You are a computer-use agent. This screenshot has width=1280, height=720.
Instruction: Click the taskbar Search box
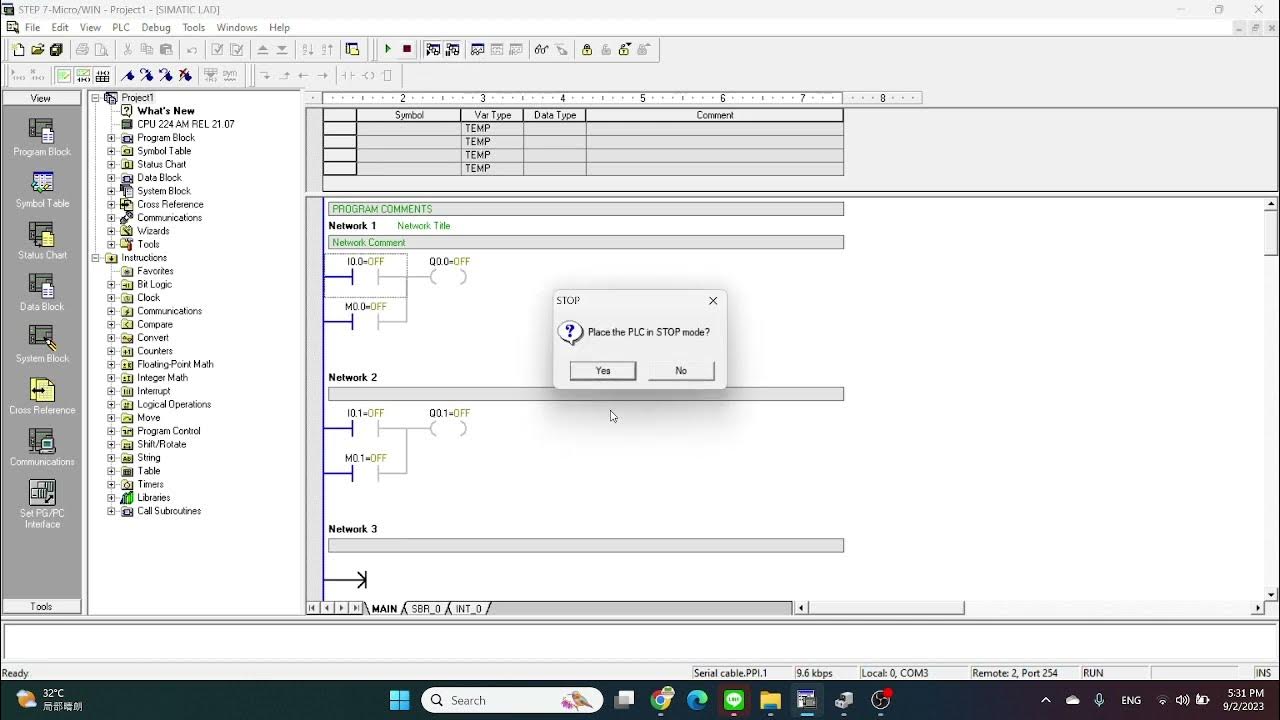click(x=512, y=700)
